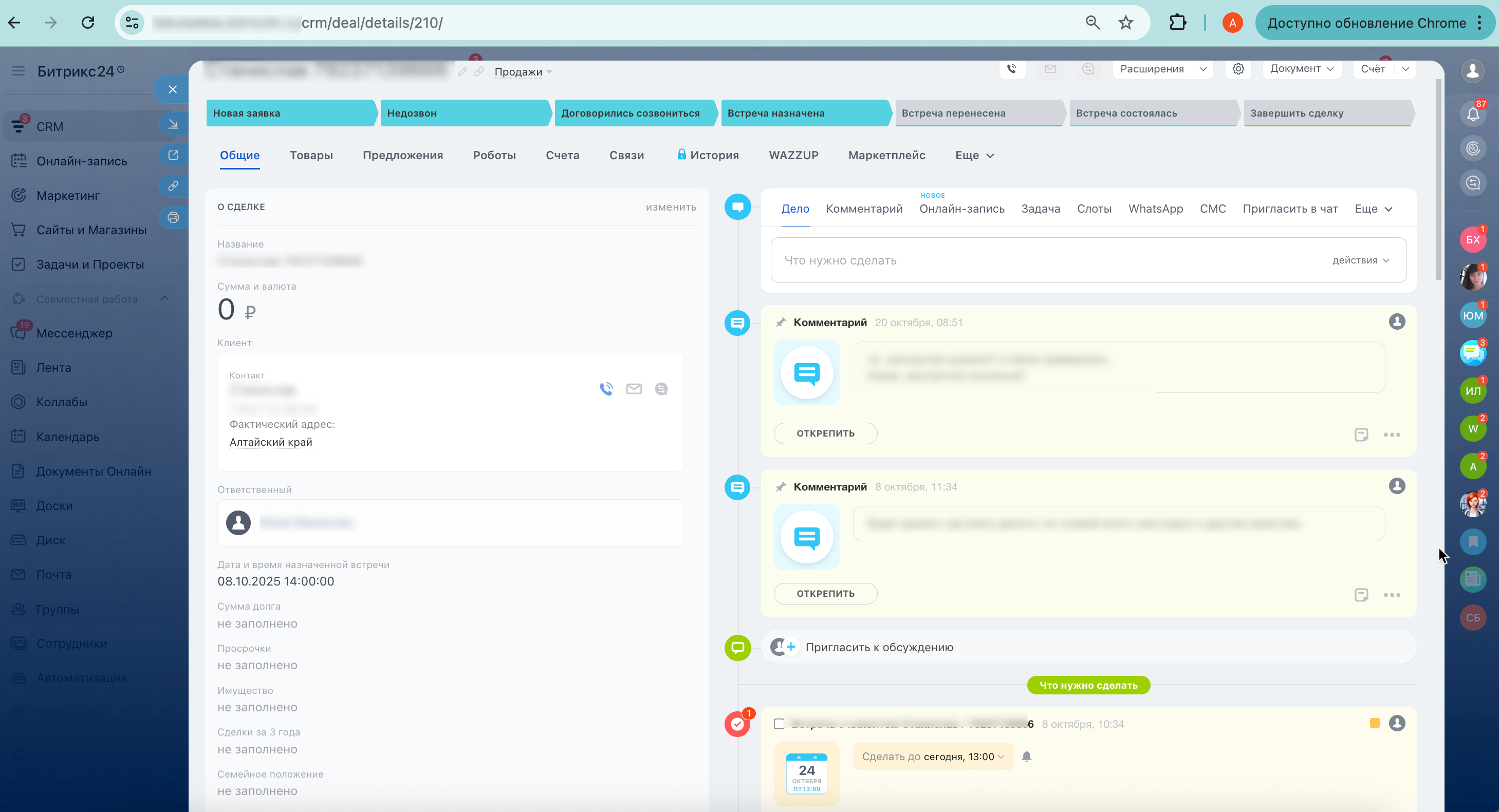This screenshot has height=812, width=1499.
Task: Select the WhatsApp tab in timeline
Action: 1156,209
